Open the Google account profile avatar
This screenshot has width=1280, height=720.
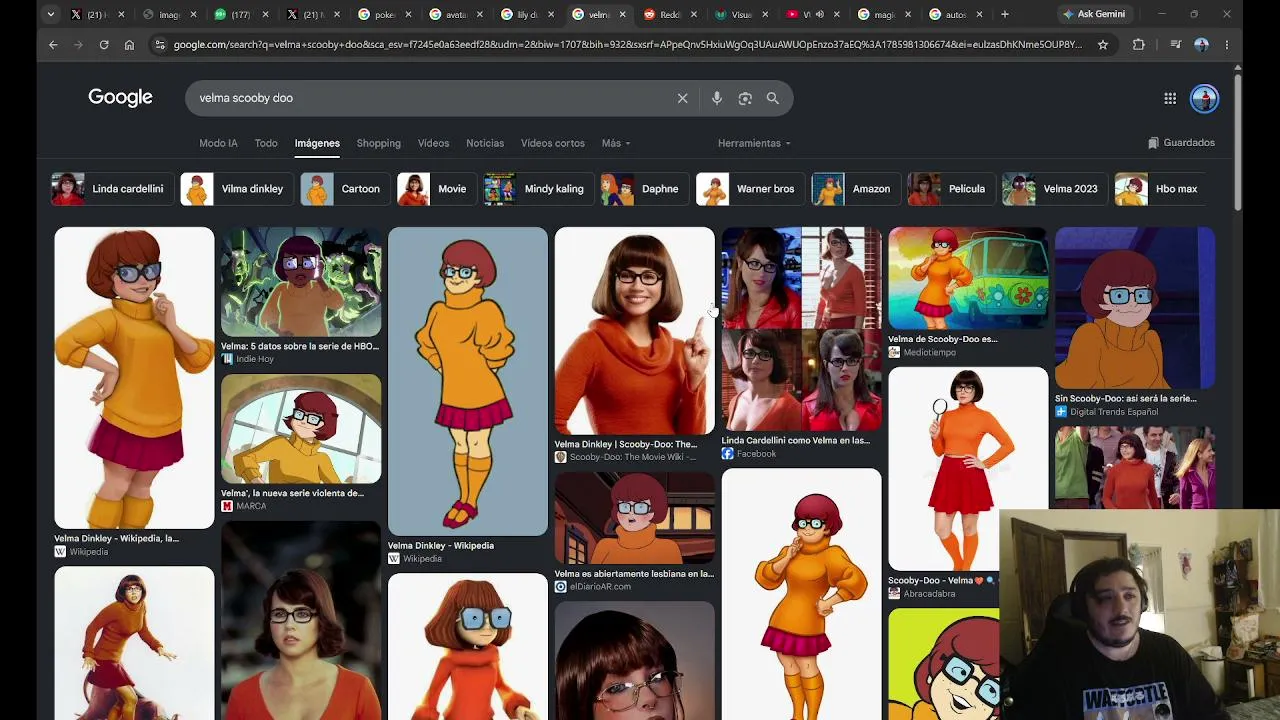click(1204, 98)
